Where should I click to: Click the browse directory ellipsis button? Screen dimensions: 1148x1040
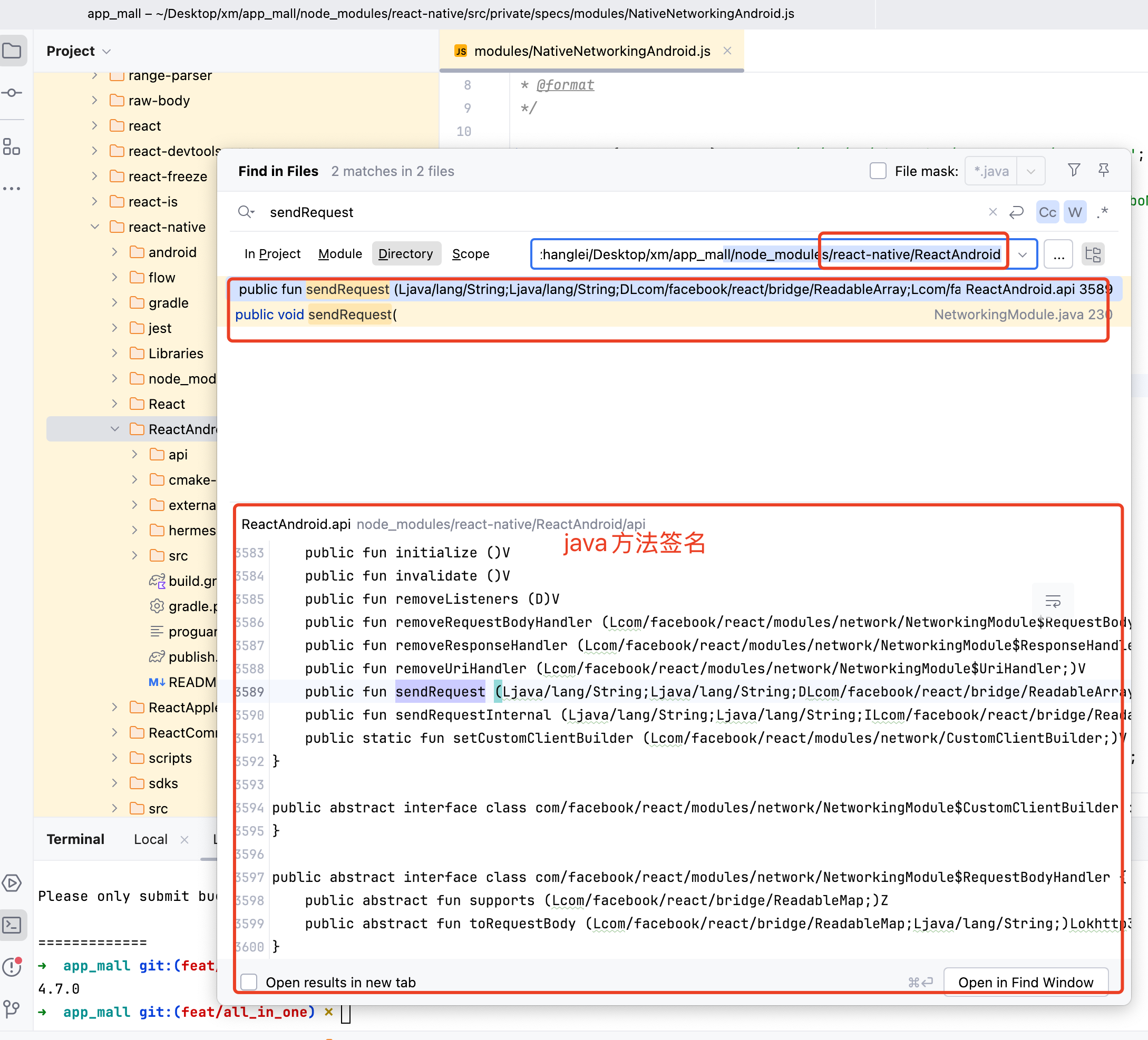coord(1058,254)
